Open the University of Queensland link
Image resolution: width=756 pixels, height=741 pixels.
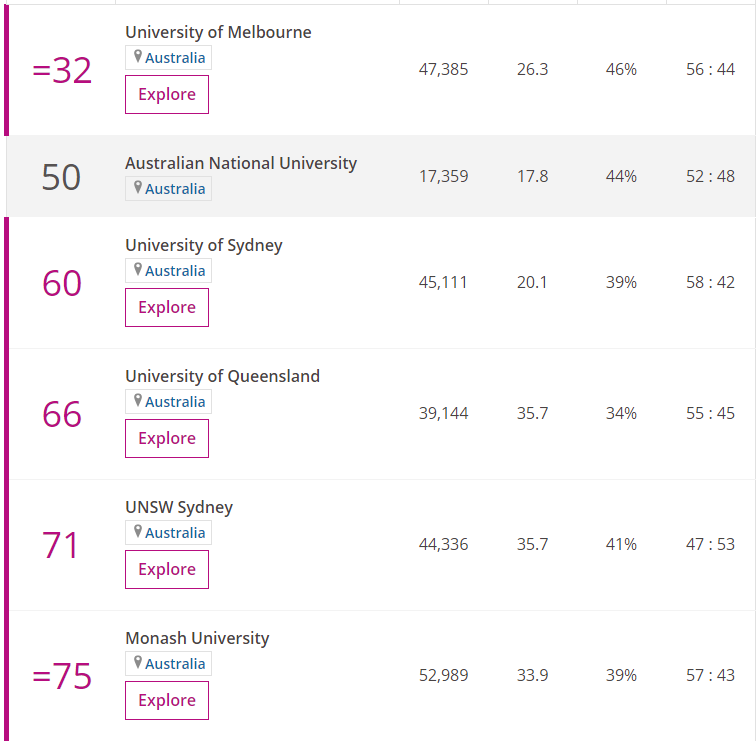pos(222,376)
